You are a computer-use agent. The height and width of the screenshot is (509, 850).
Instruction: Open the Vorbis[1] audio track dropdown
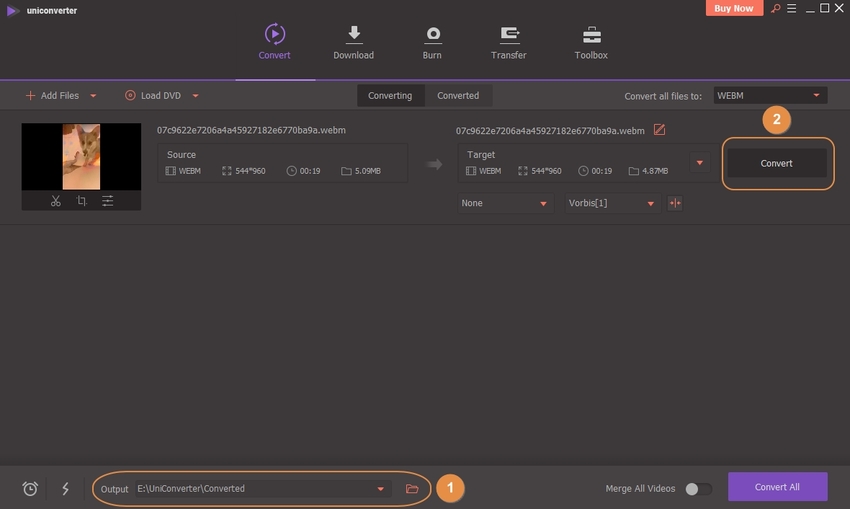click(x=612, y=203)
